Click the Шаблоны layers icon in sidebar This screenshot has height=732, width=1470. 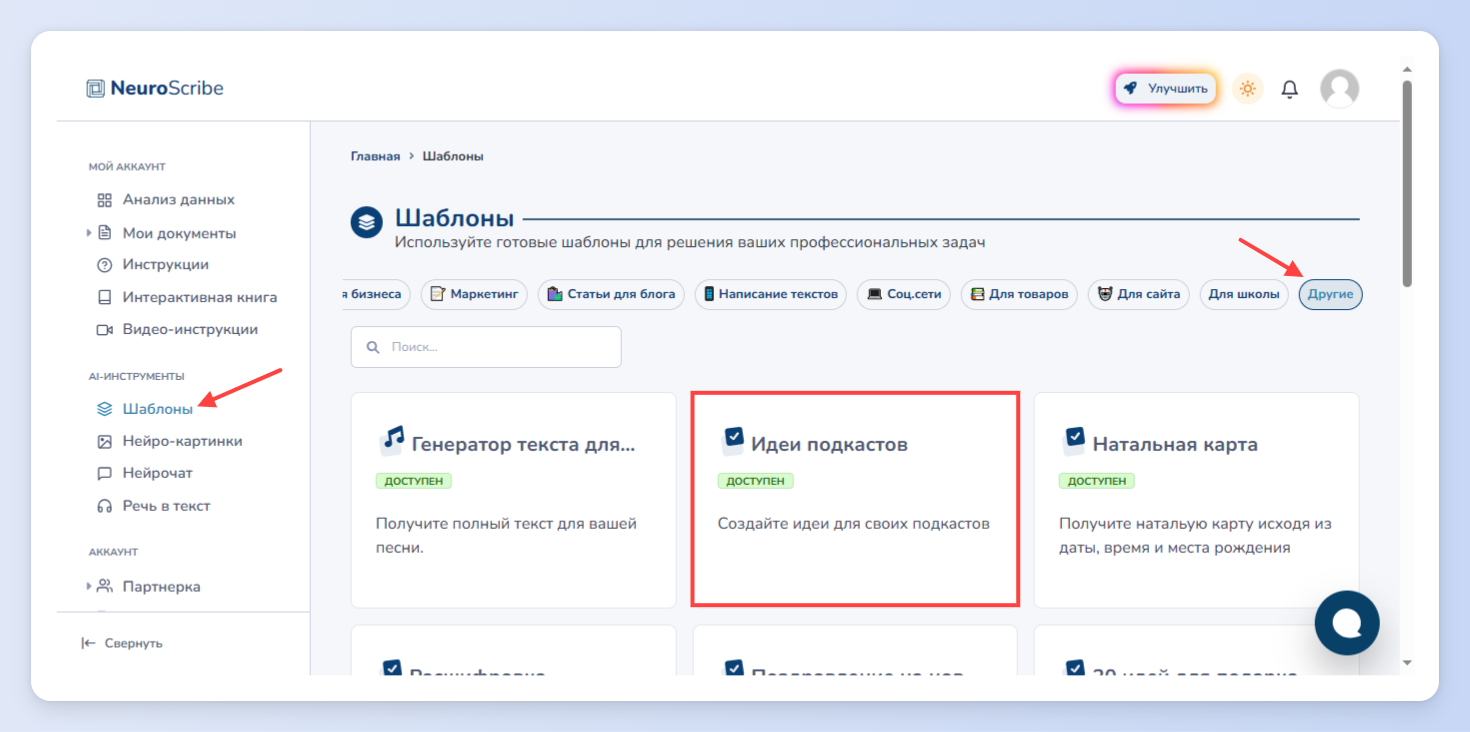[x=104, y=409]
